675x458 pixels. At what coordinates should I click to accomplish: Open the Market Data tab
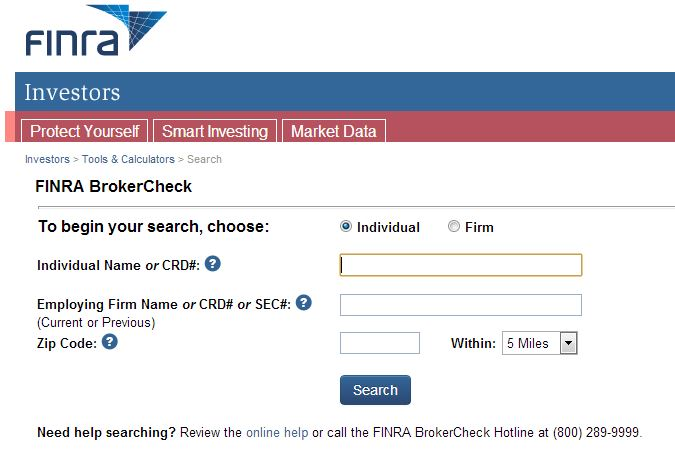(x=333, y=131)
